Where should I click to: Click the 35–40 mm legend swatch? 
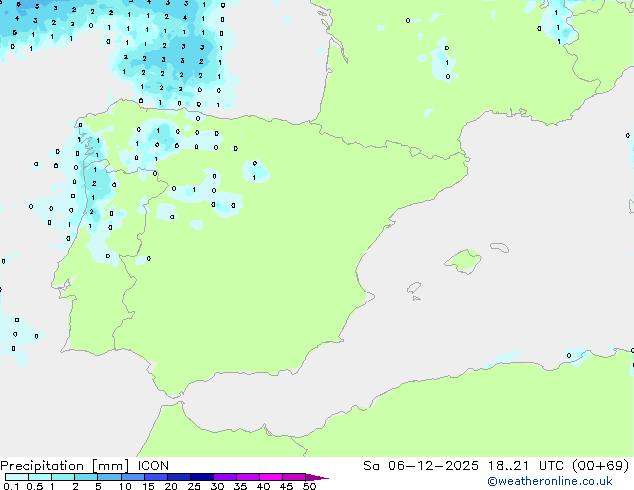pyautogui.click(x=247, y=477)
